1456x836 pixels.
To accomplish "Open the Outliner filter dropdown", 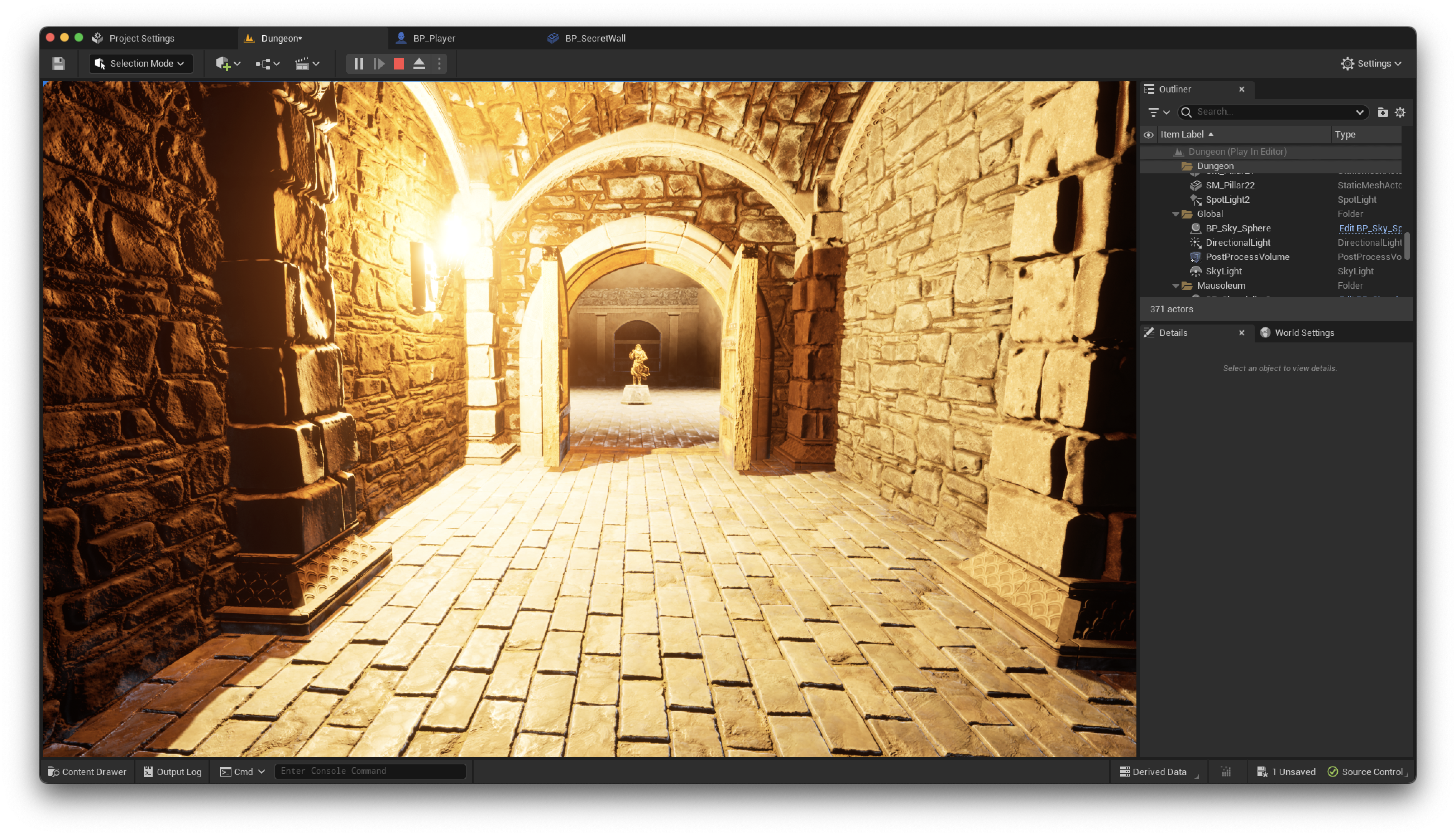I will pos(1159,112).
